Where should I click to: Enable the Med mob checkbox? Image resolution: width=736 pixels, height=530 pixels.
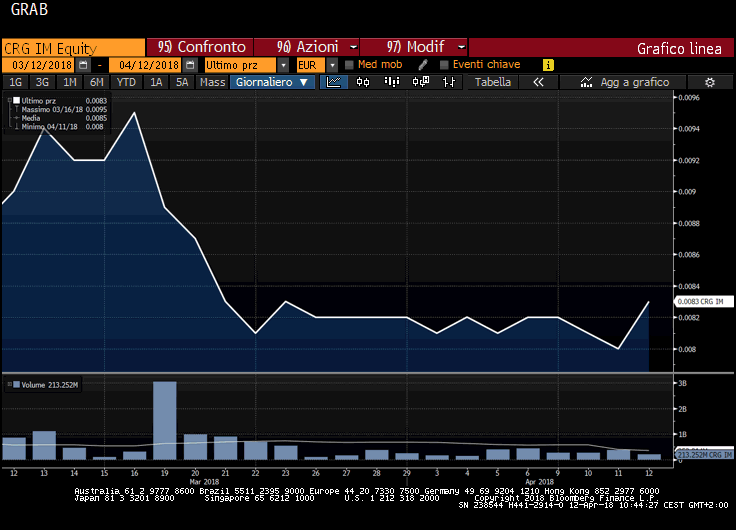(x=349, y=65)
